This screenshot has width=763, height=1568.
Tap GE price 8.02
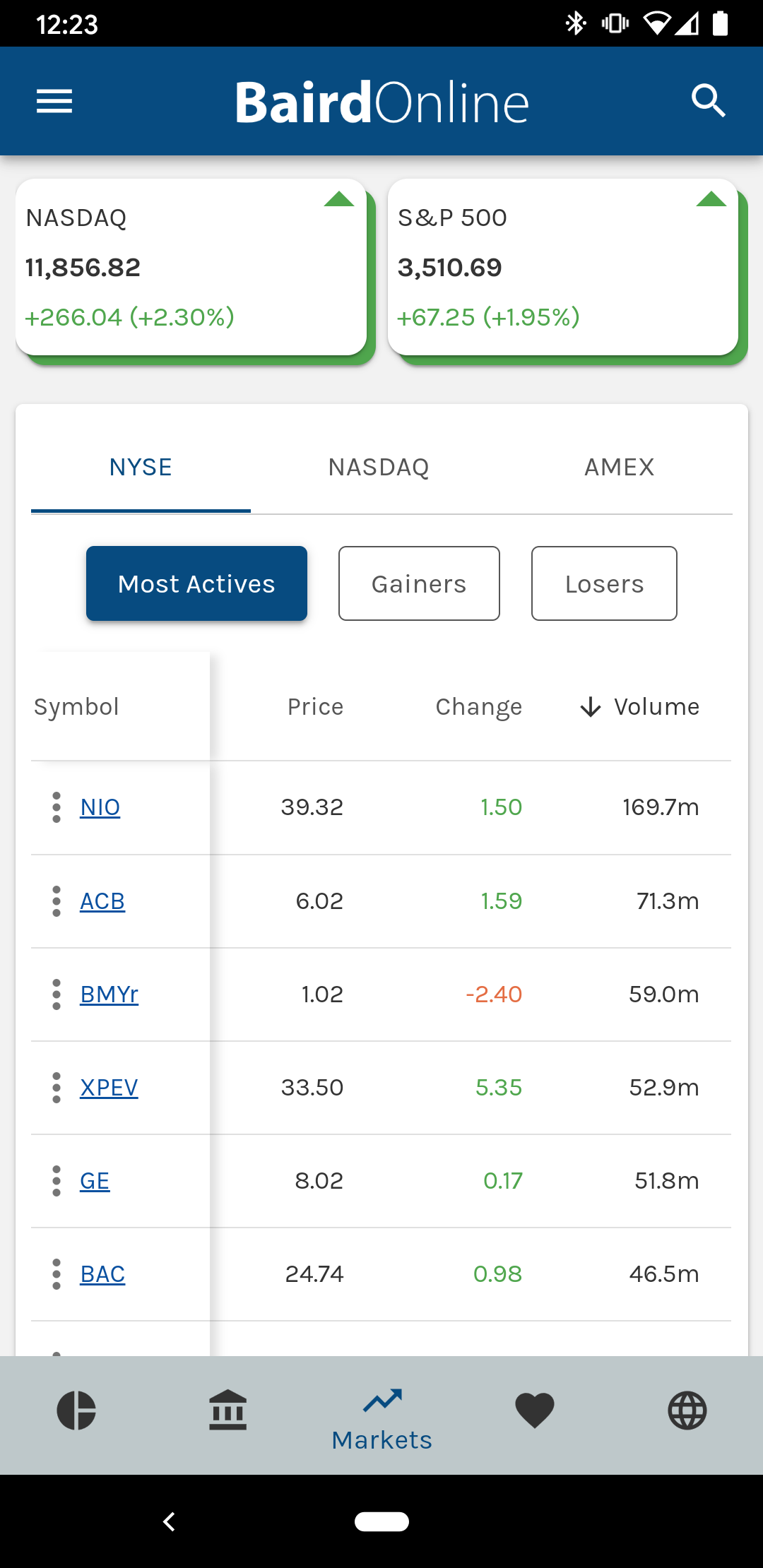click(x=319, y=1181)
